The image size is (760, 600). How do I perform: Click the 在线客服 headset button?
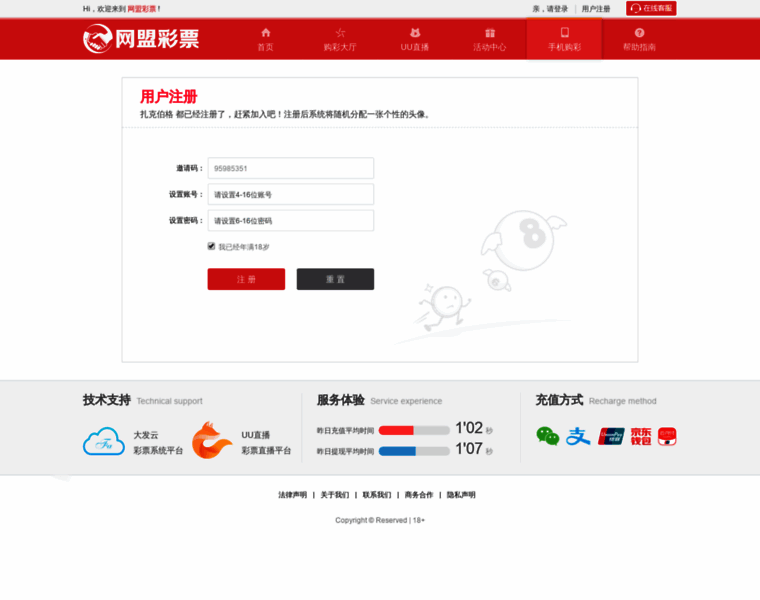(651, 8)
